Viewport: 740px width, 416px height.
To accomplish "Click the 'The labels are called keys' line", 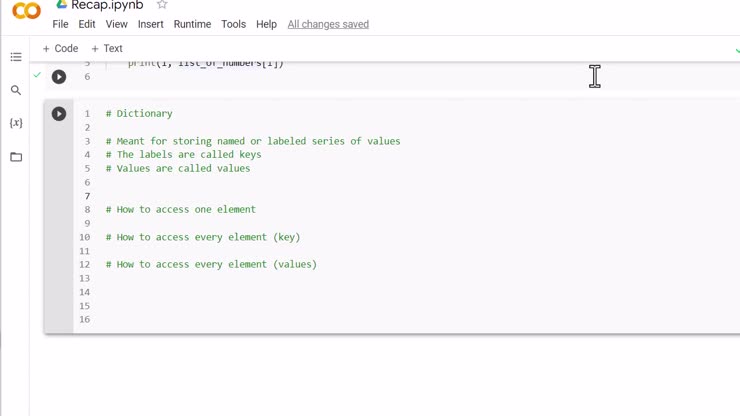I will (x=184, y=154).
